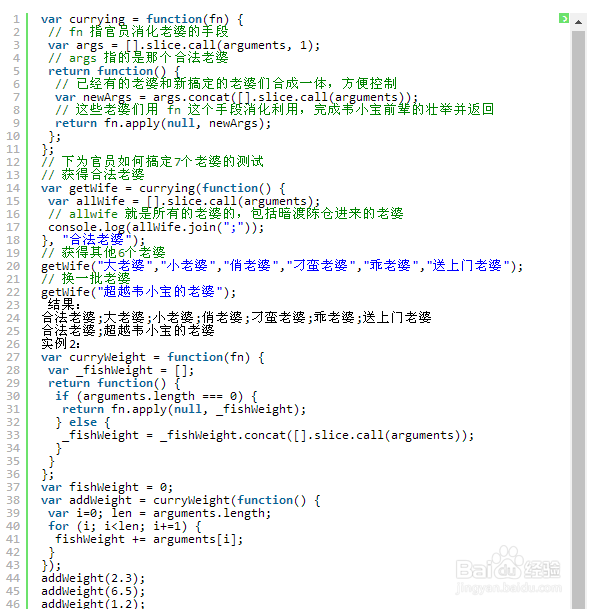Click the output line starting '合法老婆;大老婆'
The height and width of the screenshot is (609, 594).
coord(236,318)
